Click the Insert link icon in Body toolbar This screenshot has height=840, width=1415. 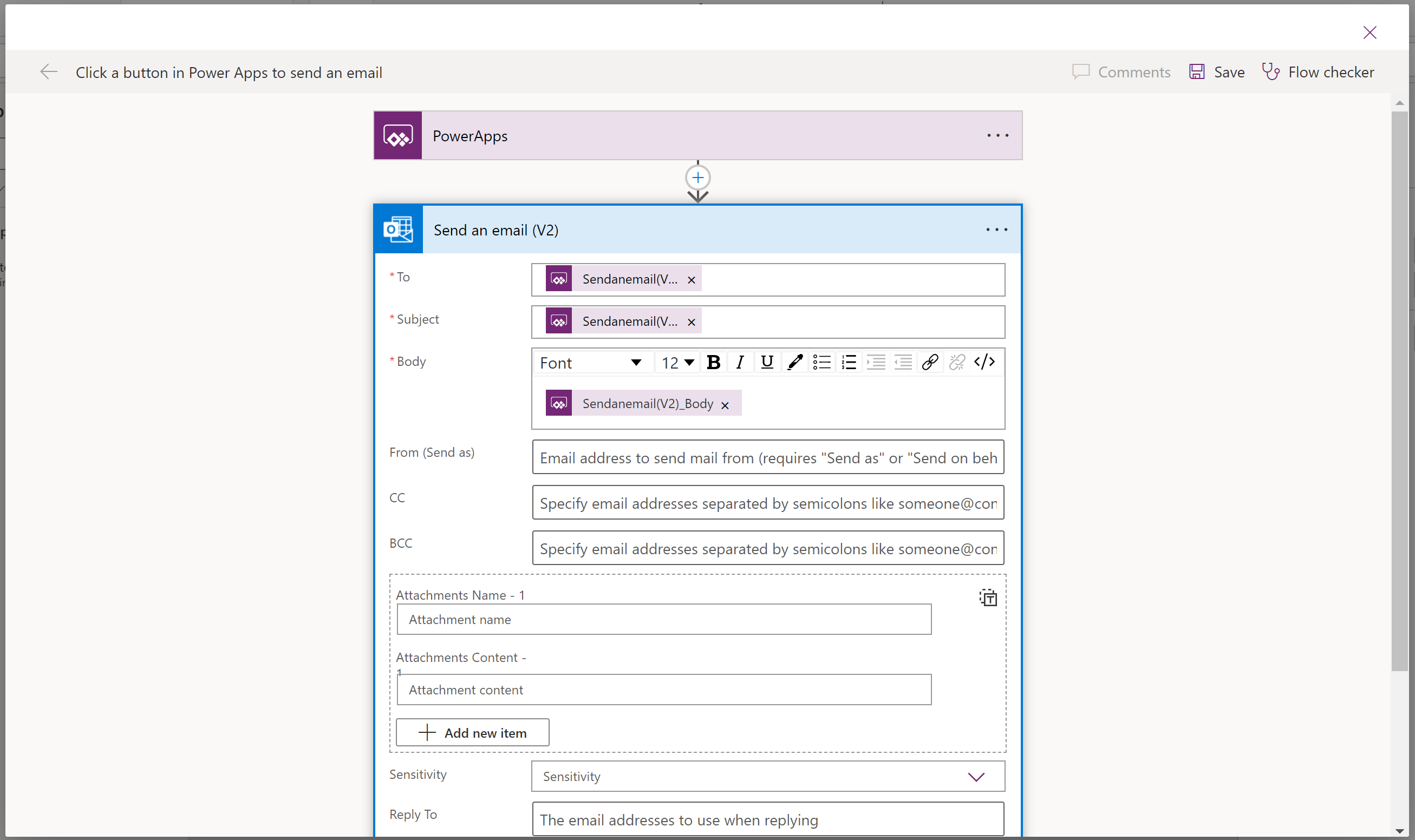click(930, 362)
